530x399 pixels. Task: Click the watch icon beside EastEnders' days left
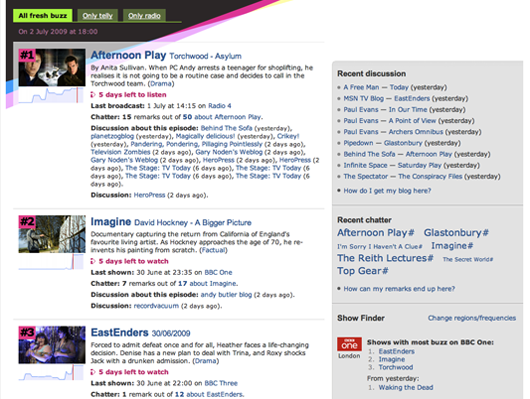coord(93,372)
